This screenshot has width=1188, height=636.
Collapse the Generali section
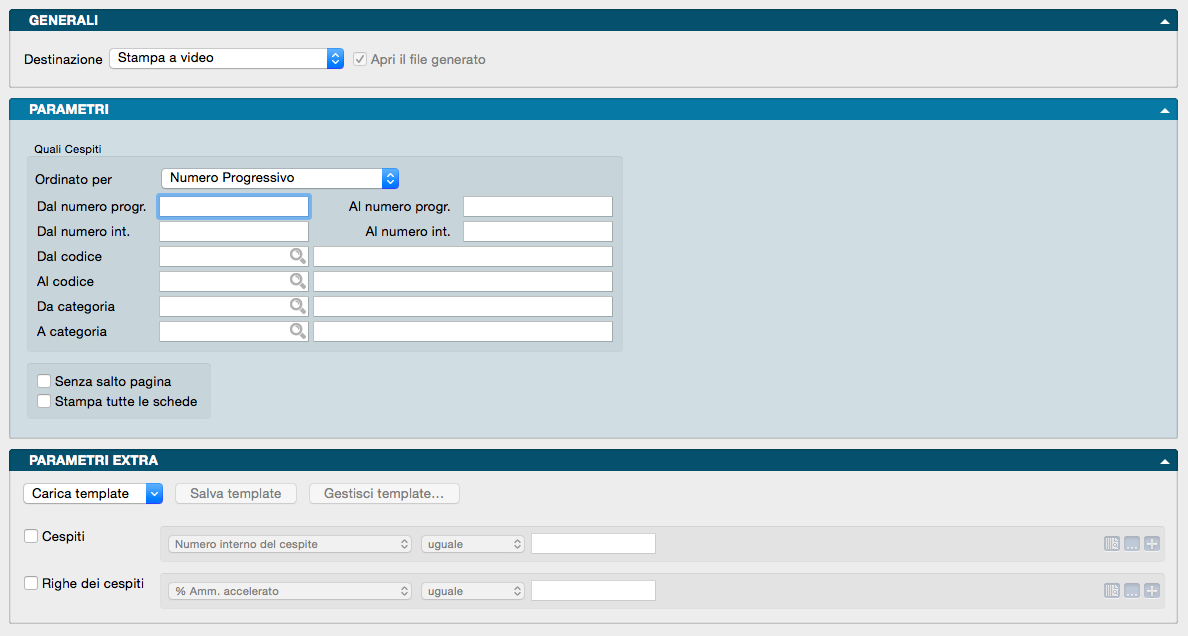pos(1164,21)
